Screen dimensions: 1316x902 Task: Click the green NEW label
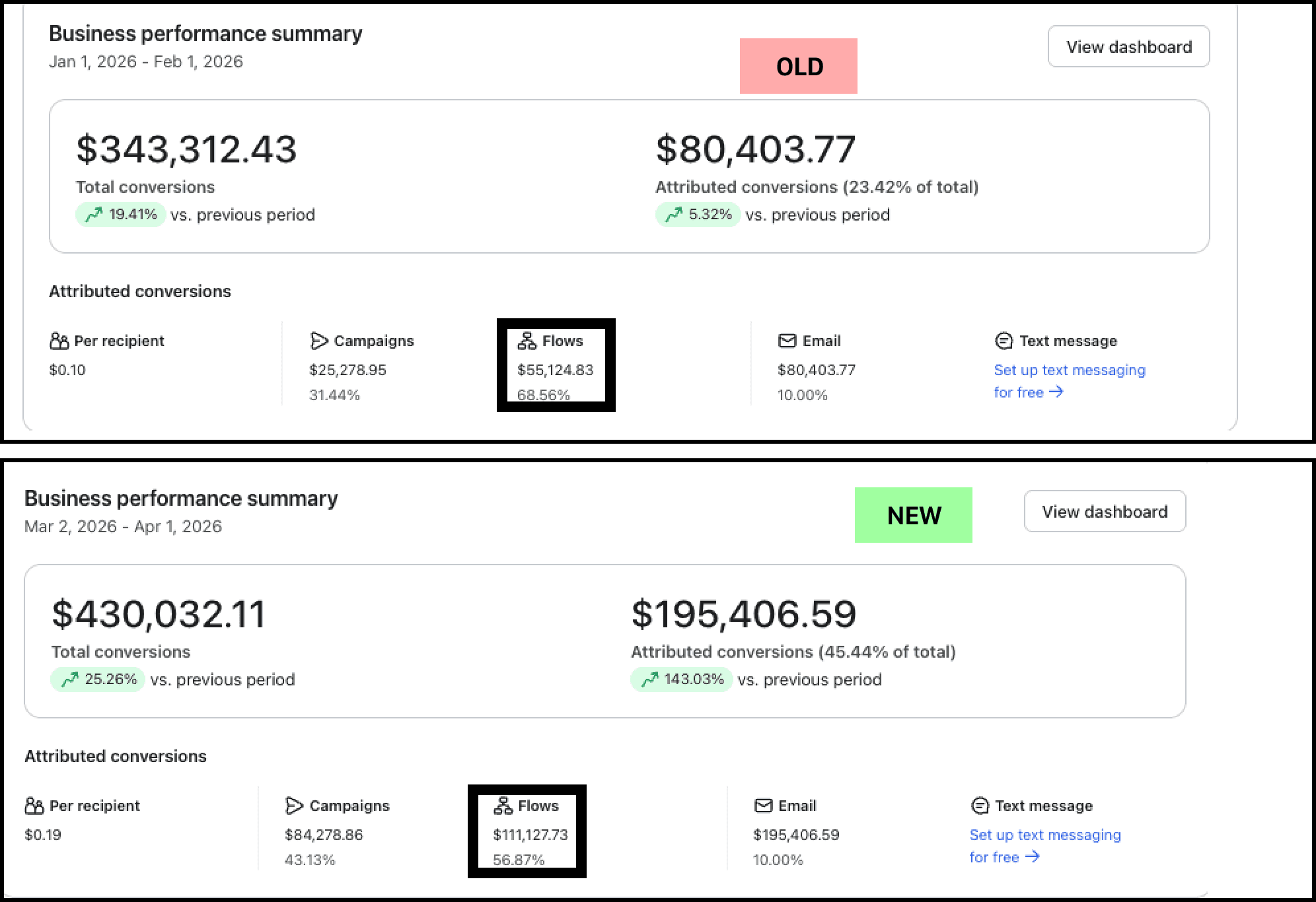tap(913, 515)
